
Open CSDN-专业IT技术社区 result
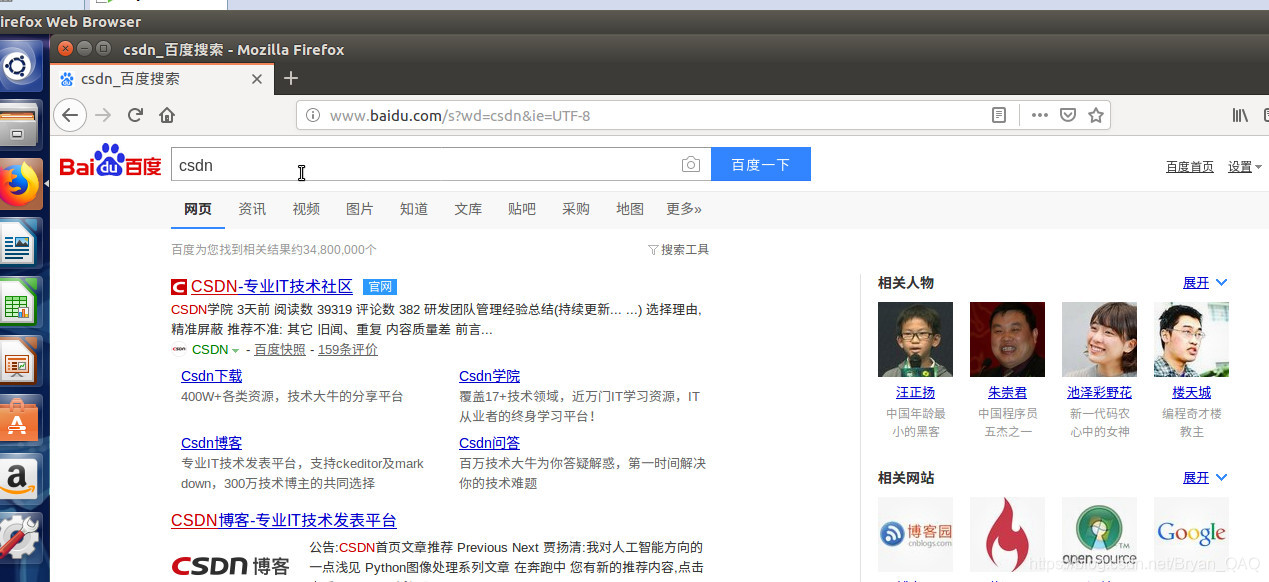click(x=272, y=287)
